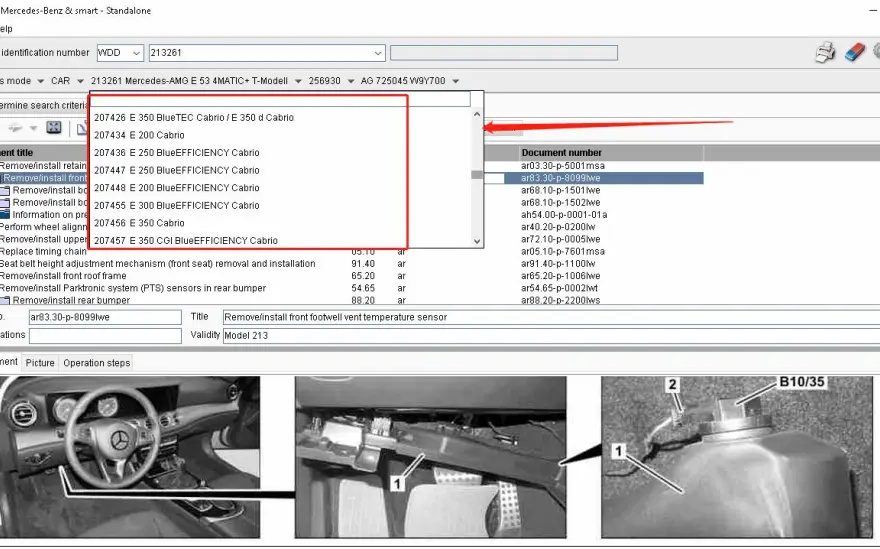Click the footwell pedals picture
Viewport: 880px width, 549px height.
(430, 457)
